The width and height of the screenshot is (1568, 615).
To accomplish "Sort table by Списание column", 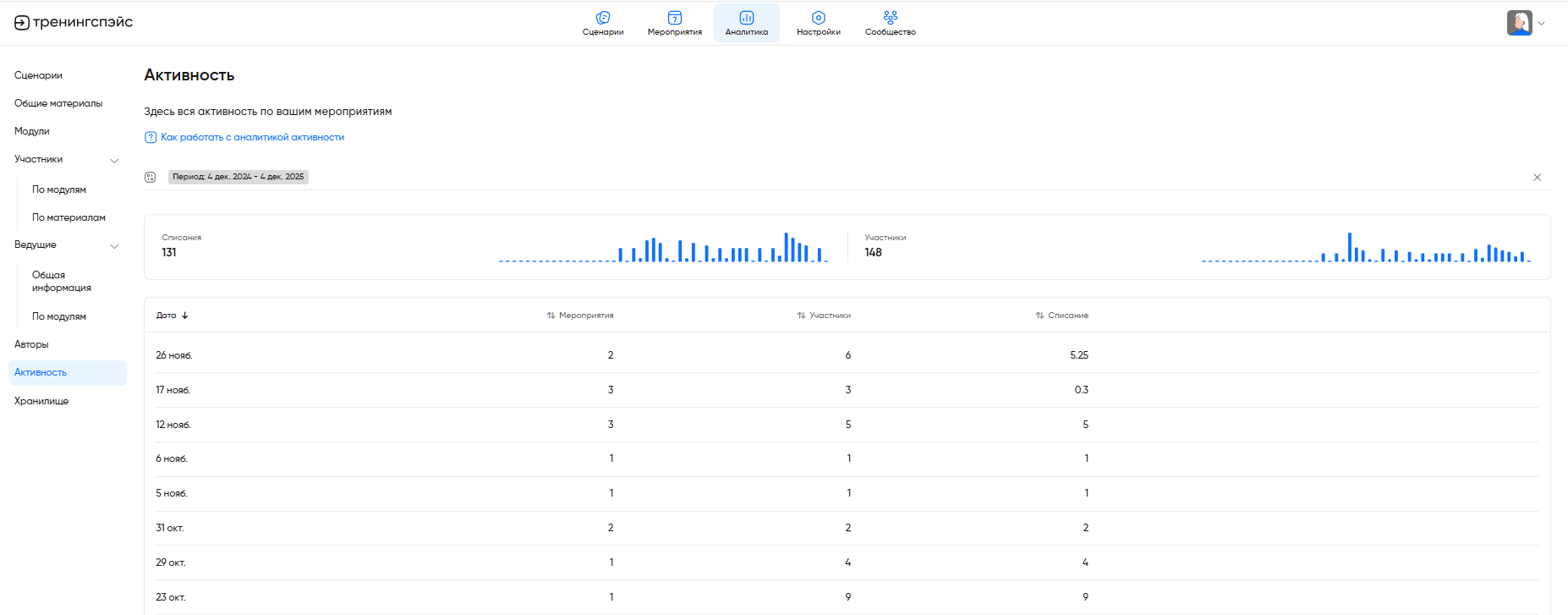I will 1062,316.
